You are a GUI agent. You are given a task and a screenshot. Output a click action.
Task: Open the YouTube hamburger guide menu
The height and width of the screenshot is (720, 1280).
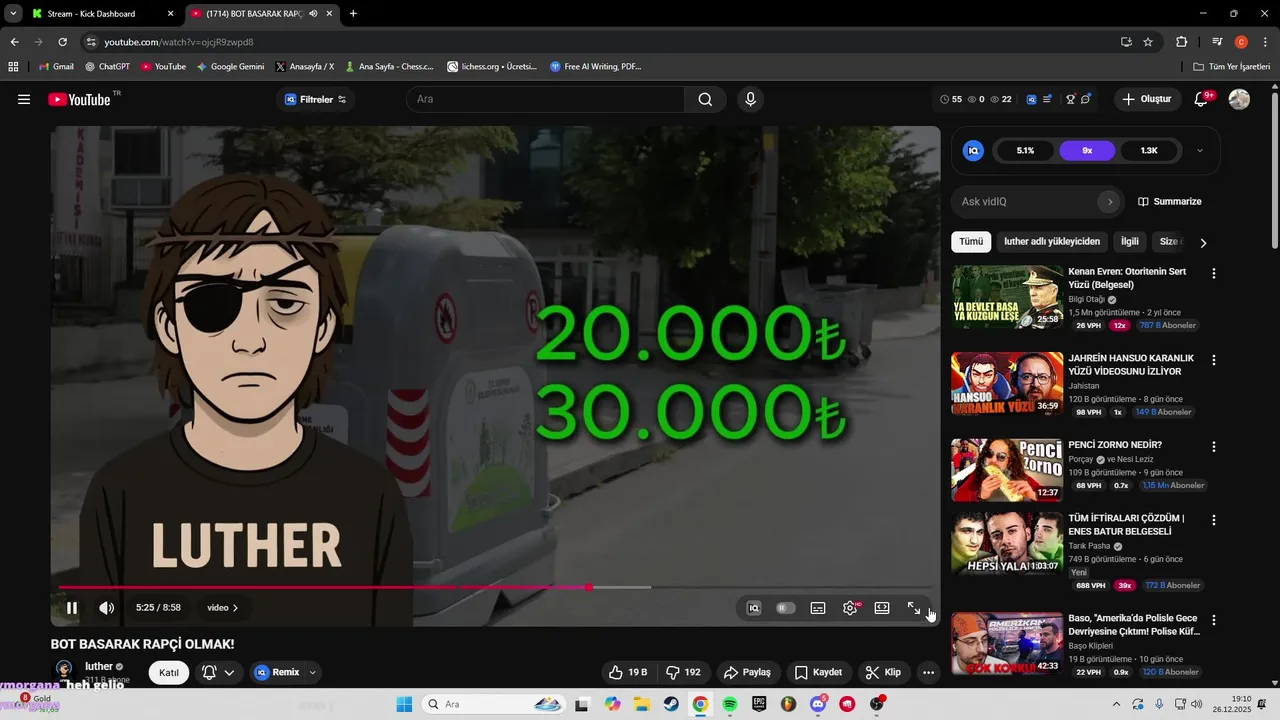pos(24,99)
